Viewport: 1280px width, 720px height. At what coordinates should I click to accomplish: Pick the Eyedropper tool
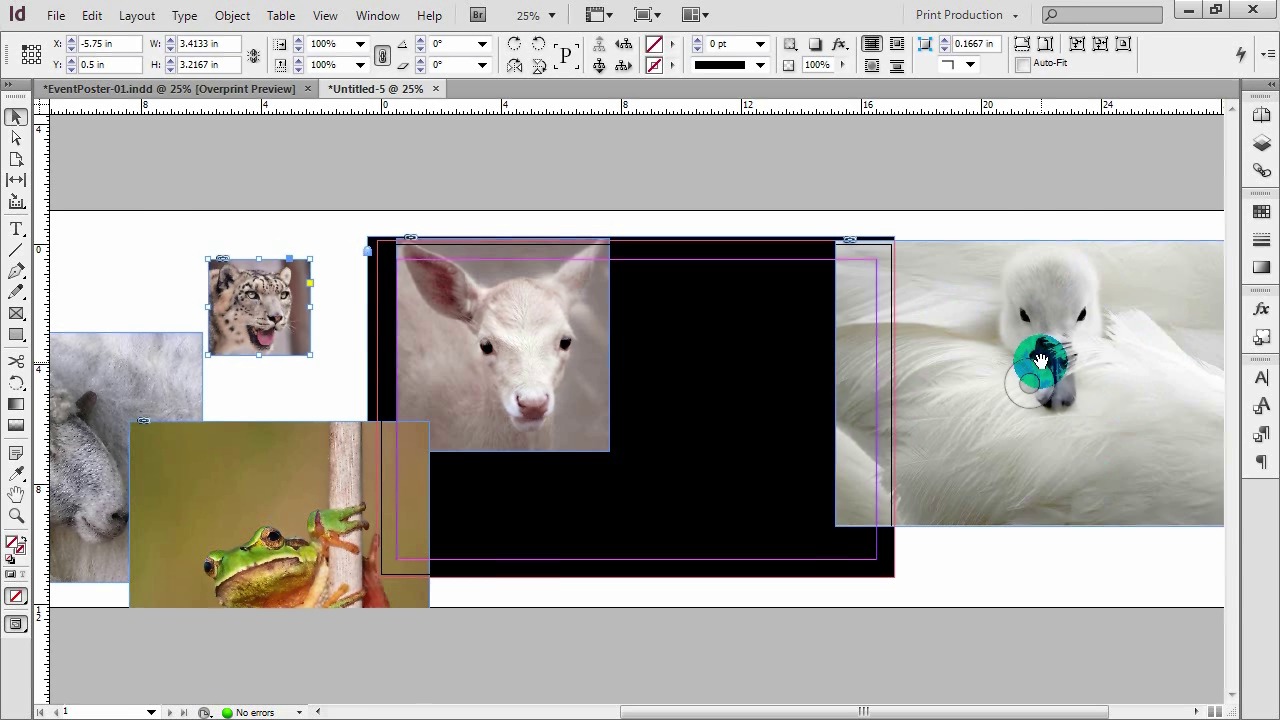point(16,473)
